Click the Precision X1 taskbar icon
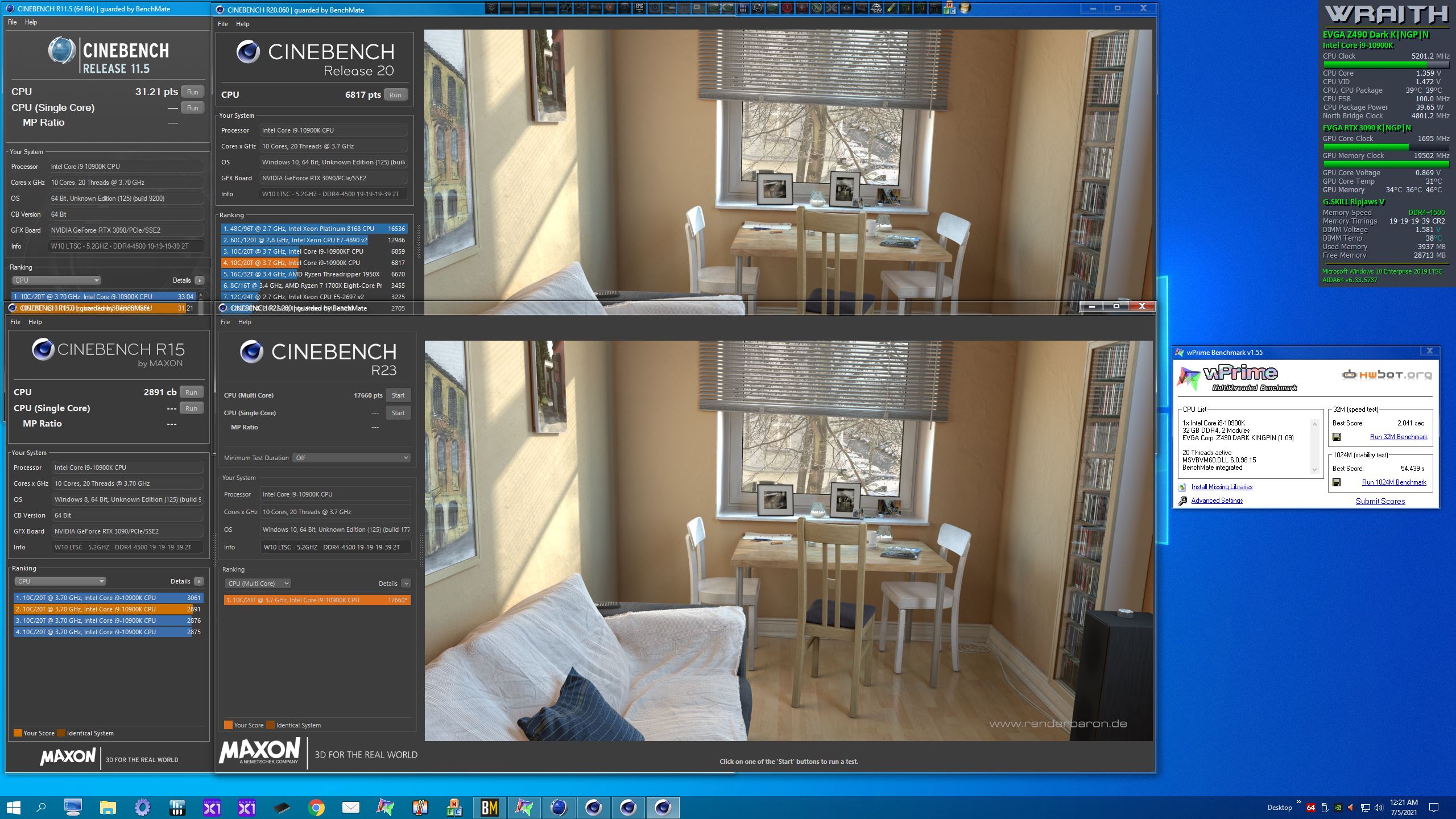The width and height of the screenshot is (1456, 819). tap(212, 807)
